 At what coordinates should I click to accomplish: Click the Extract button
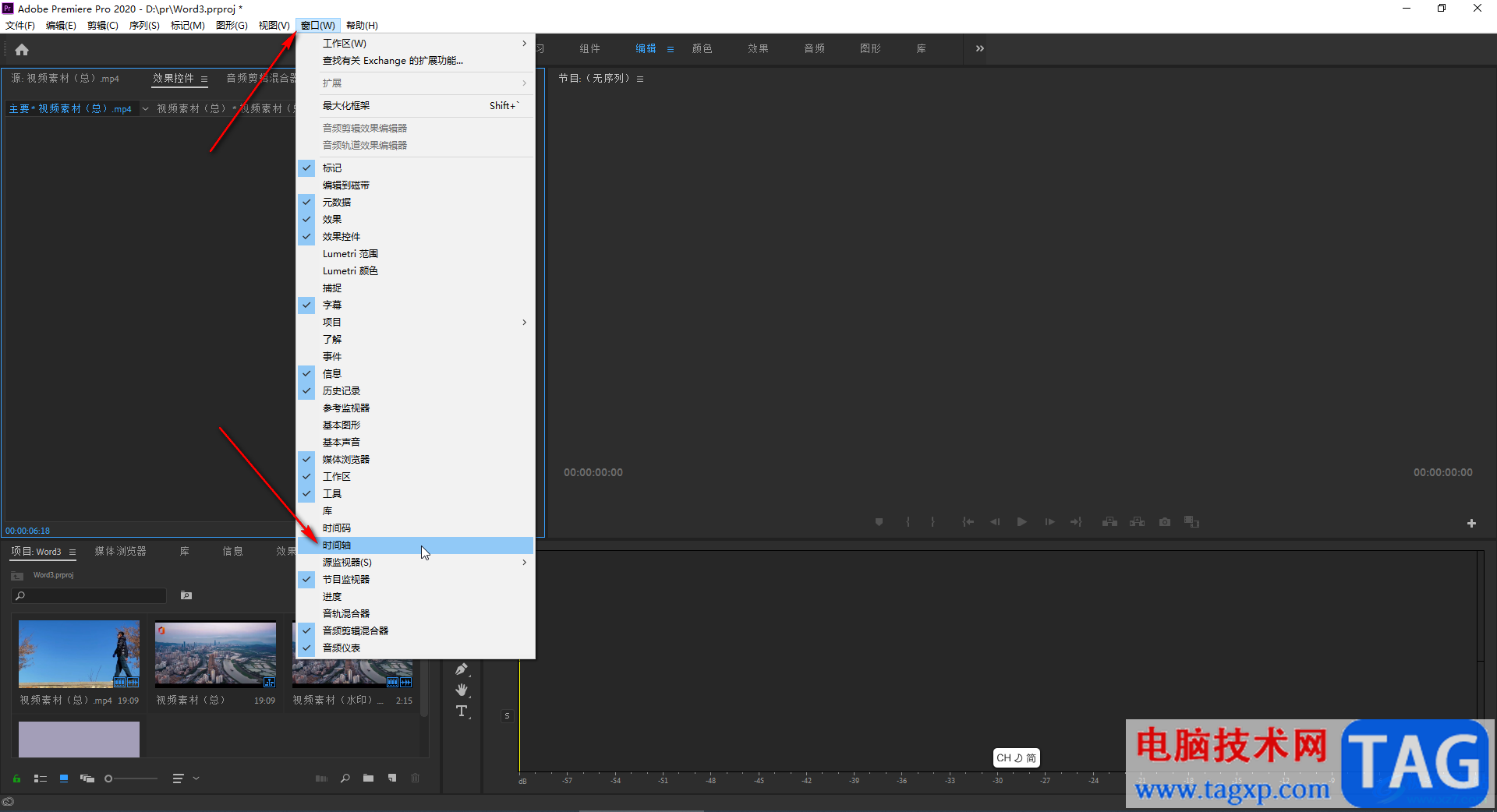(1138, 522)
